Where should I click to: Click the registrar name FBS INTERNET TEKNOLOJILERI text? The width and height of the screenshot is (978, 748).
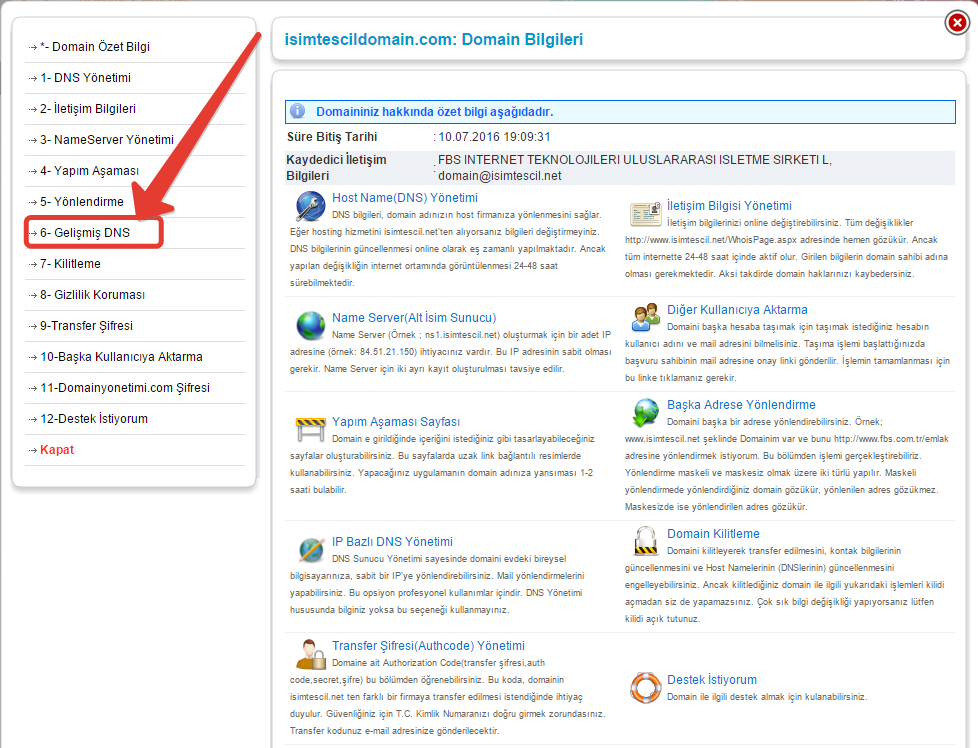tap(634, 160)
